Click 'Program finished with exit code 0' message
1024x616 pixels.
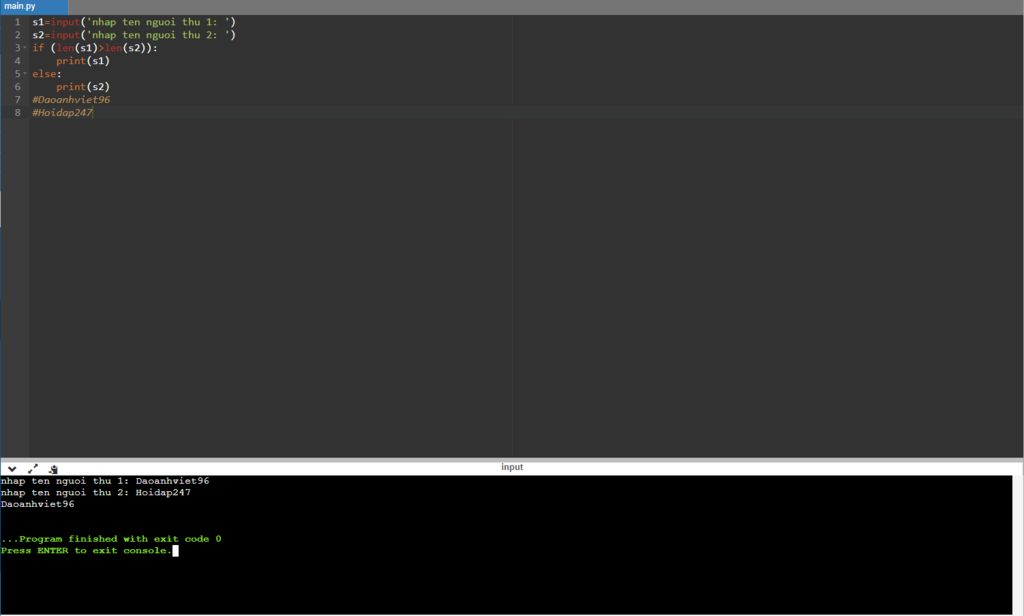pyautogui.click(x=111, y=539)
